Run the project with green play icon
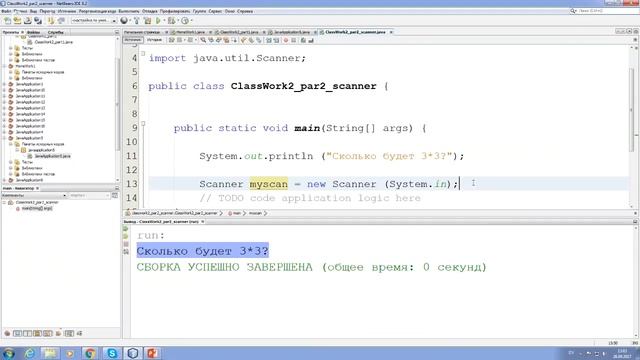 tap(158, 20)
